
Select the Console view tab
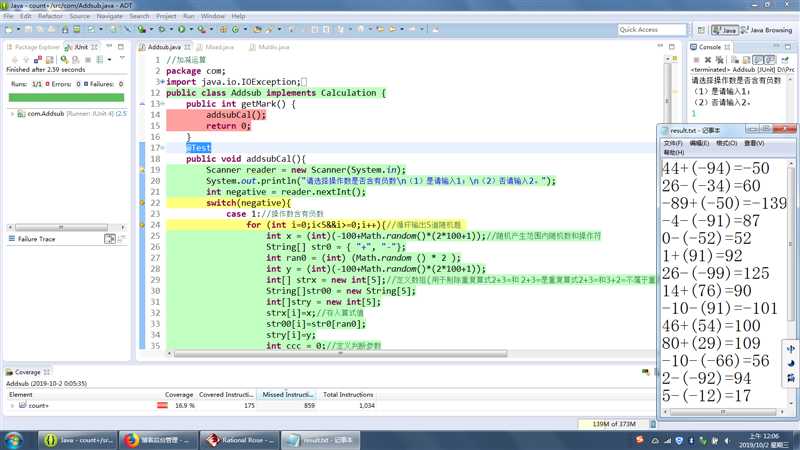coord(709,47)
